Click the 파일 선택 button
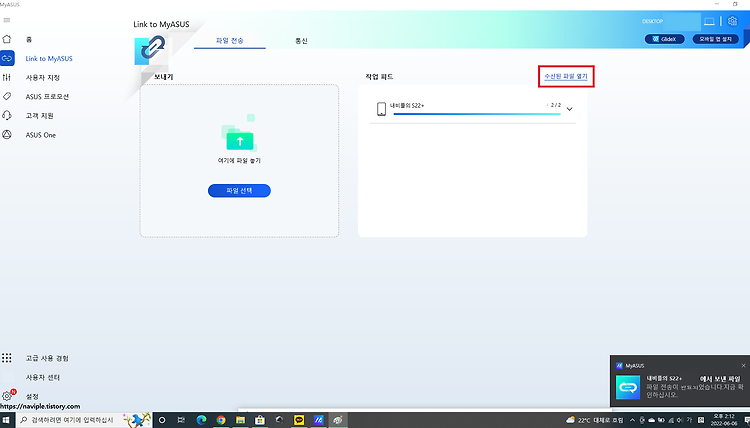 [x=239, y=190]
